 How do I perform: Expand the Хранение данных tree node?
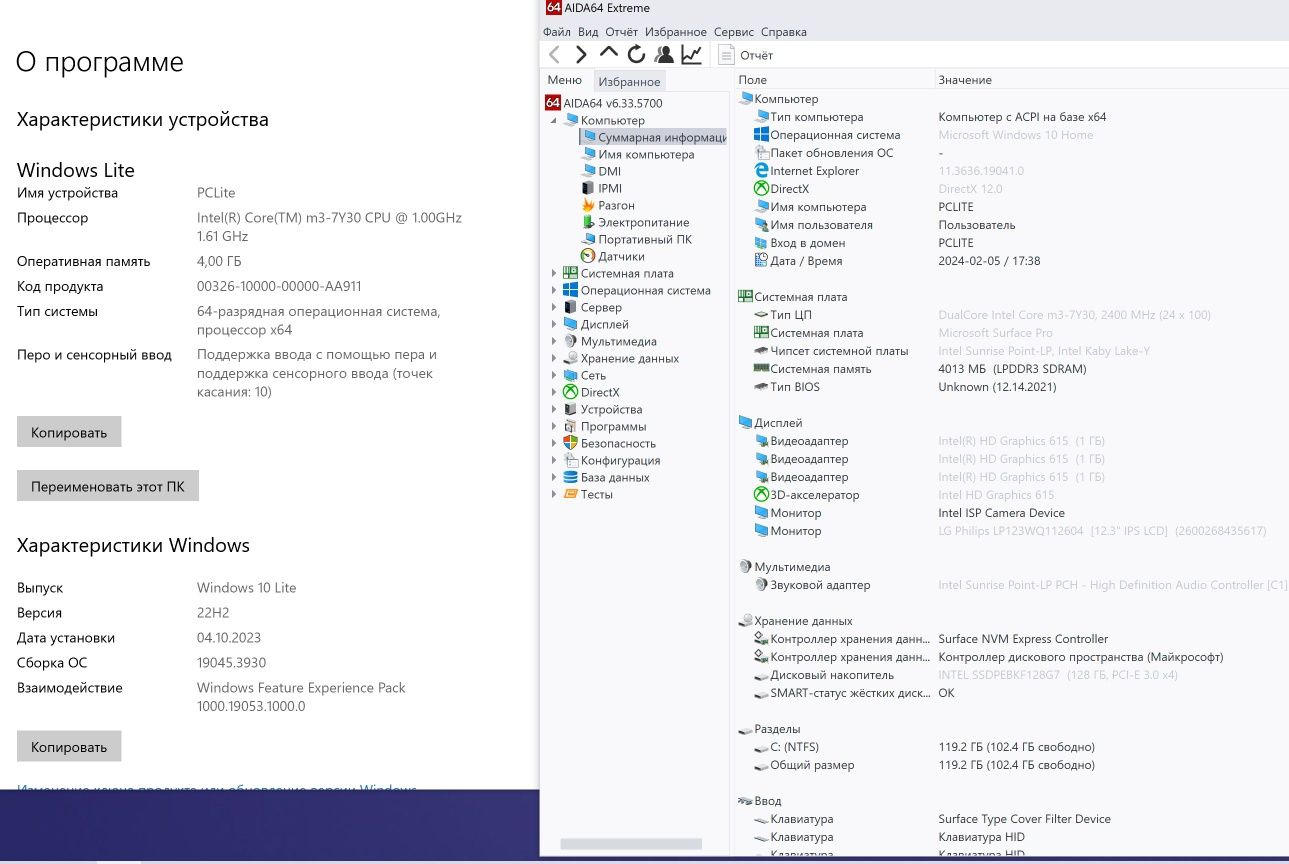[554, 358]
